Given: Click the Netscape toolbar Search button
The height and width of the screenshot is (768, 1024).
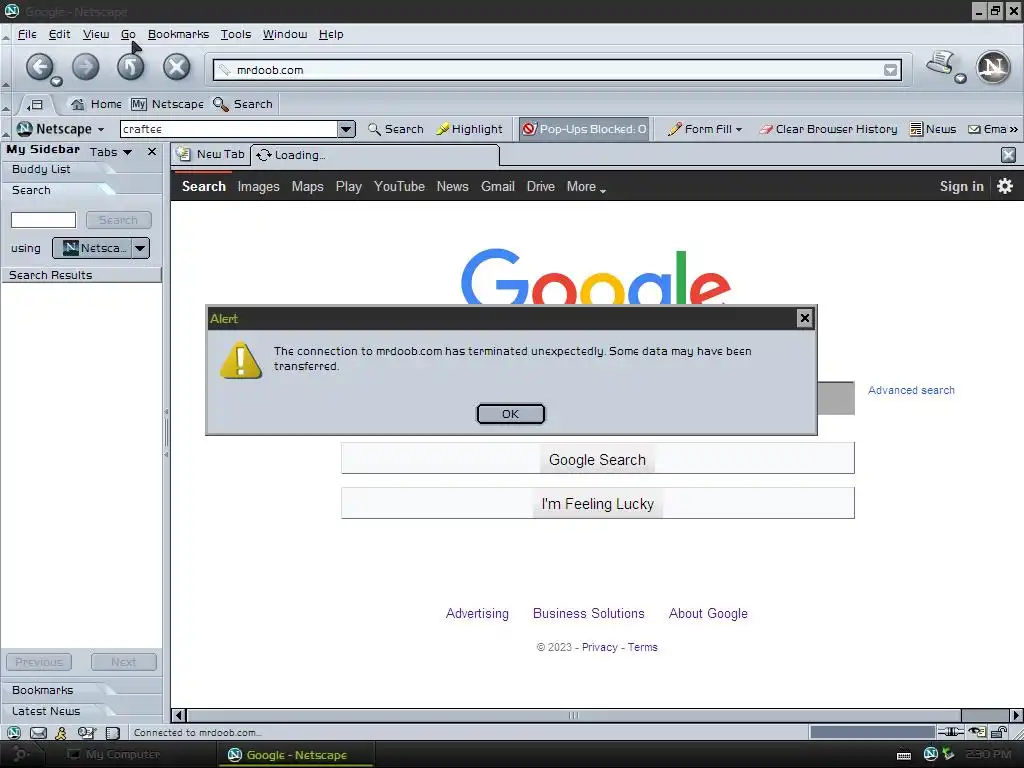Looking at the screenshot, I should click(396, 129).
